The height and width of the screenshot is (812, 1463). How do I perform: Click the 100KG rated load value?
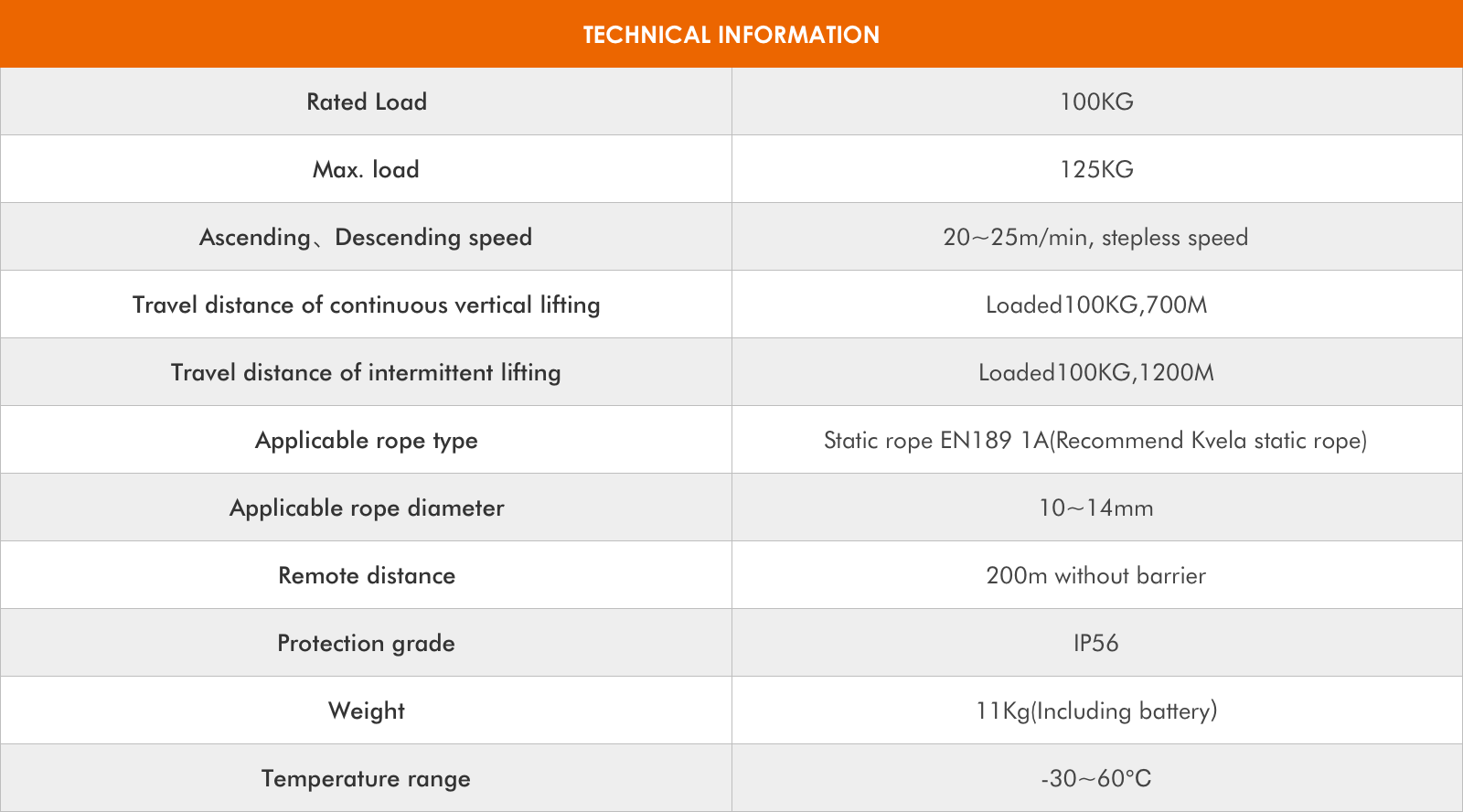coord(1096,101)
